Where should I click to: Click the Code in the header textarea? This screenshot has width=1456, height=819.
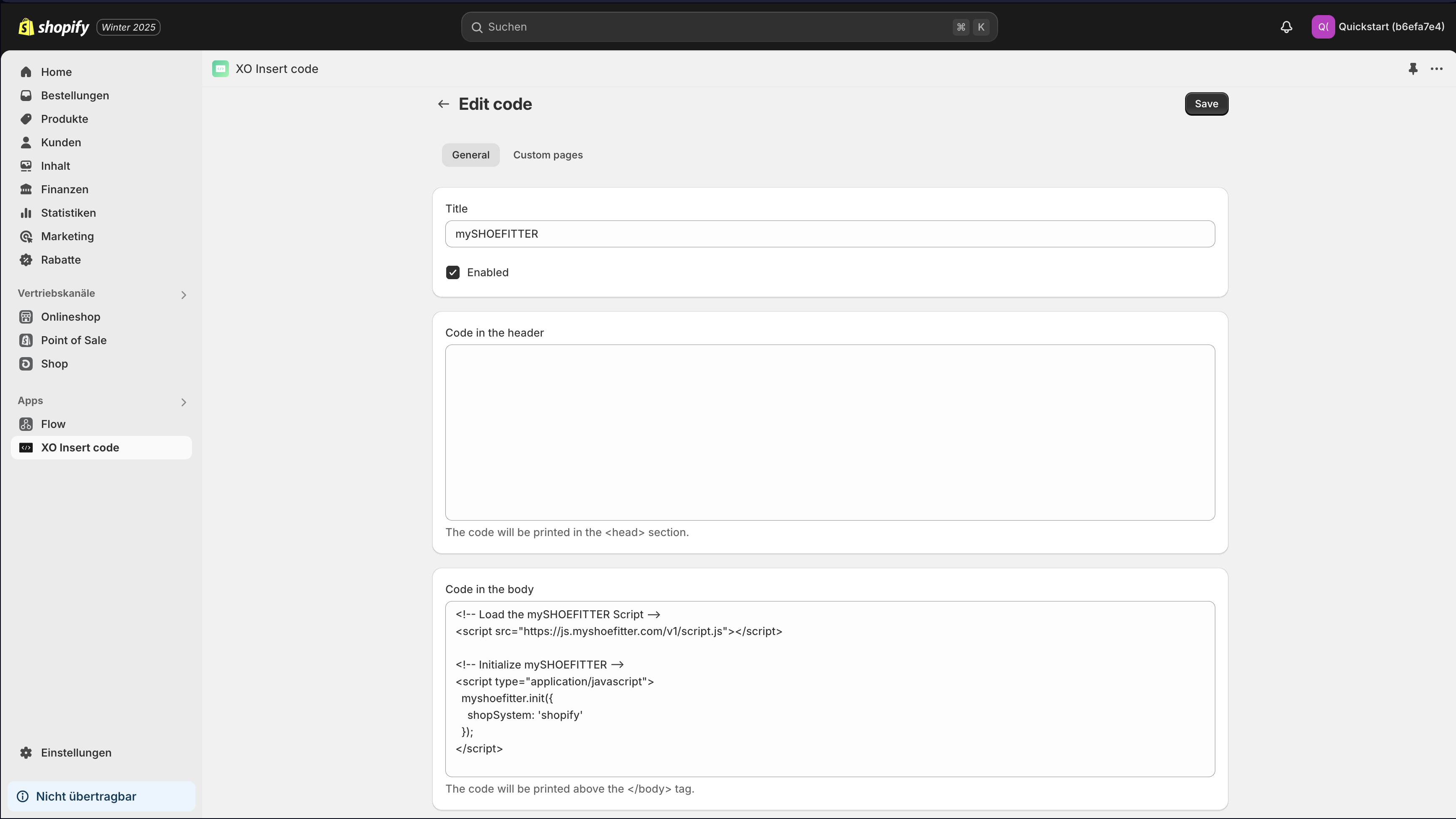830,433
